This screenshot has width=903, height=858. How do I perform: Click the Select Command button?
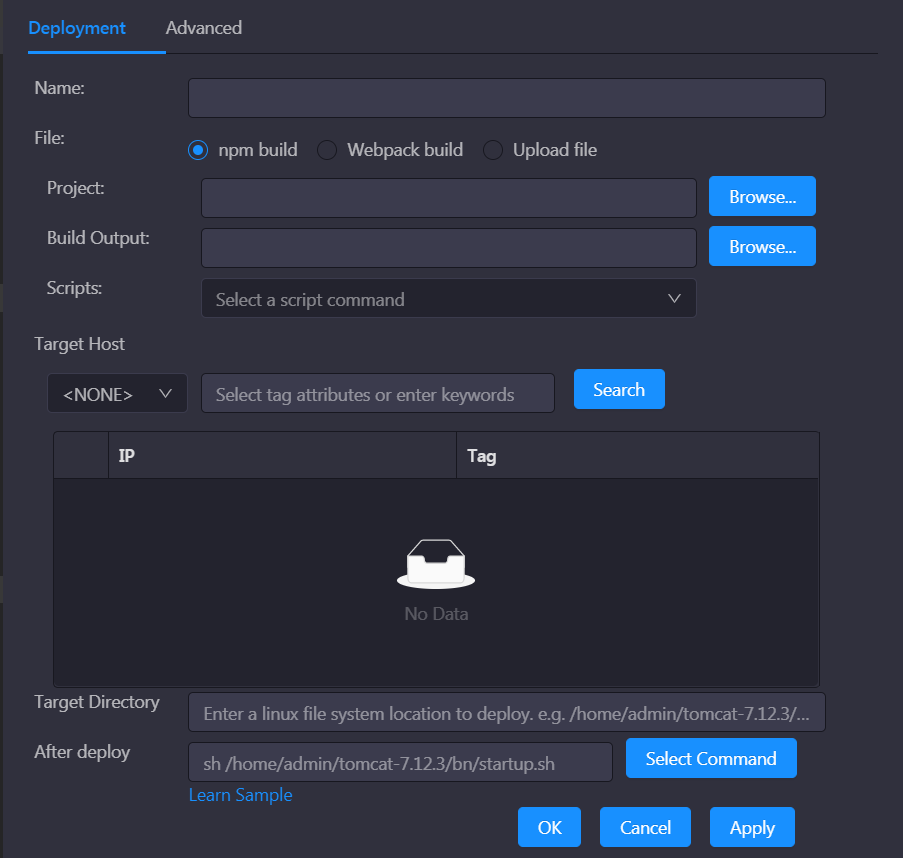tap(711, 759)
